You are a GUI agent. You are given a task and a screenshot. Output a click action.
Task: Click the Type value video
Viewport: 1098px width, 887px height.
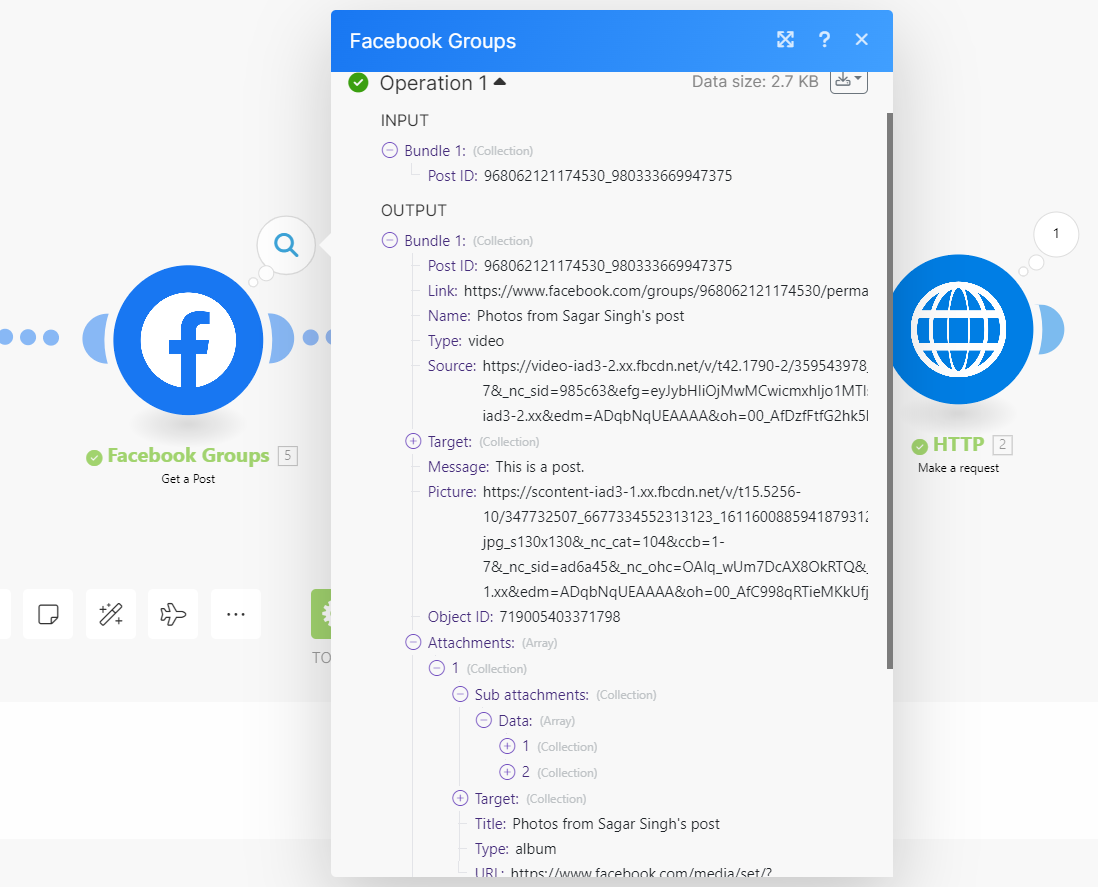[x=486, y=341]
